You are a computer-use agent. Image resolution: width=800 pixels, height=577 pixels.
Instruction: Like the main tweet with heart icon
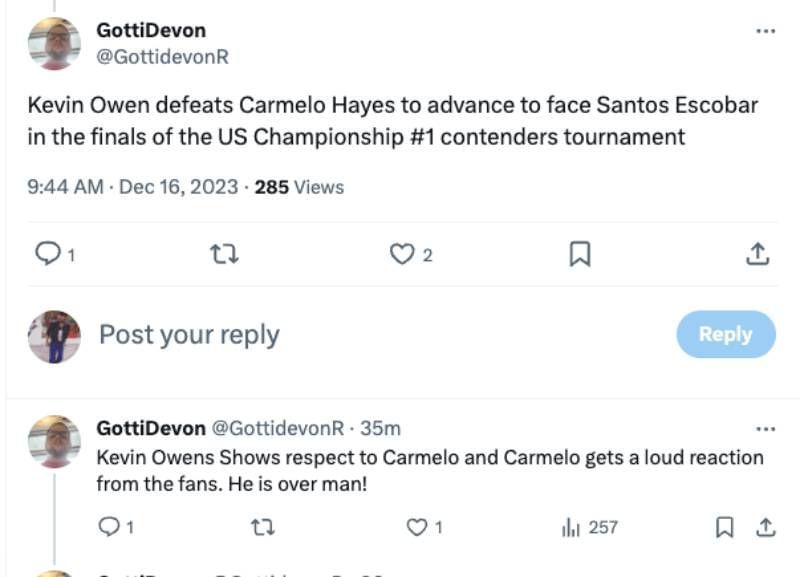(x=402, y=255)
